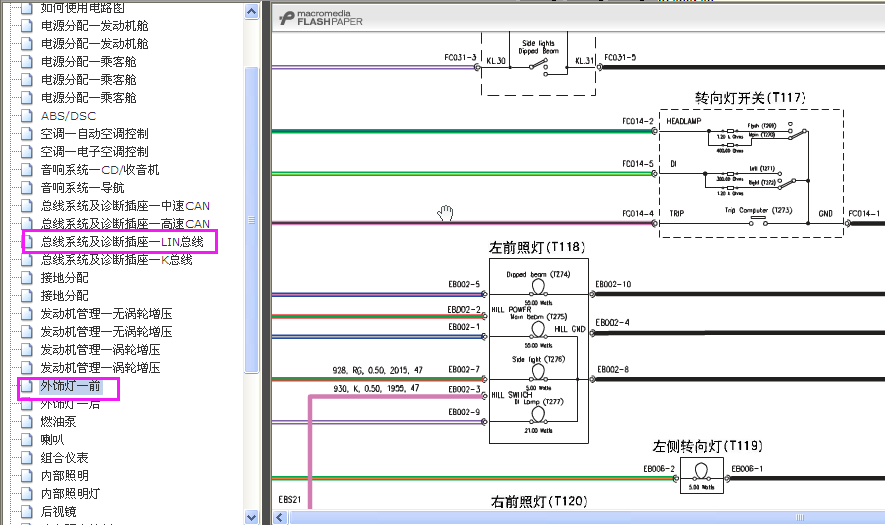The height and width of the screenshot is (525, 885).
Task: Select 总线系统及诊断插座—LIN总线 entry
Action: [x=122, y=242]
